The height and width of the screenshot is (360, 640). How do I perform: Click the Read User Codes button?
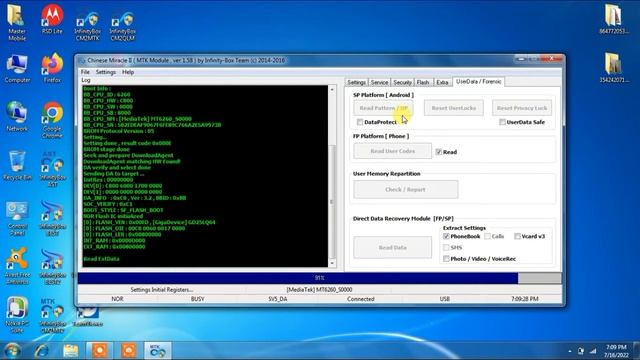(x=392, y=151)
